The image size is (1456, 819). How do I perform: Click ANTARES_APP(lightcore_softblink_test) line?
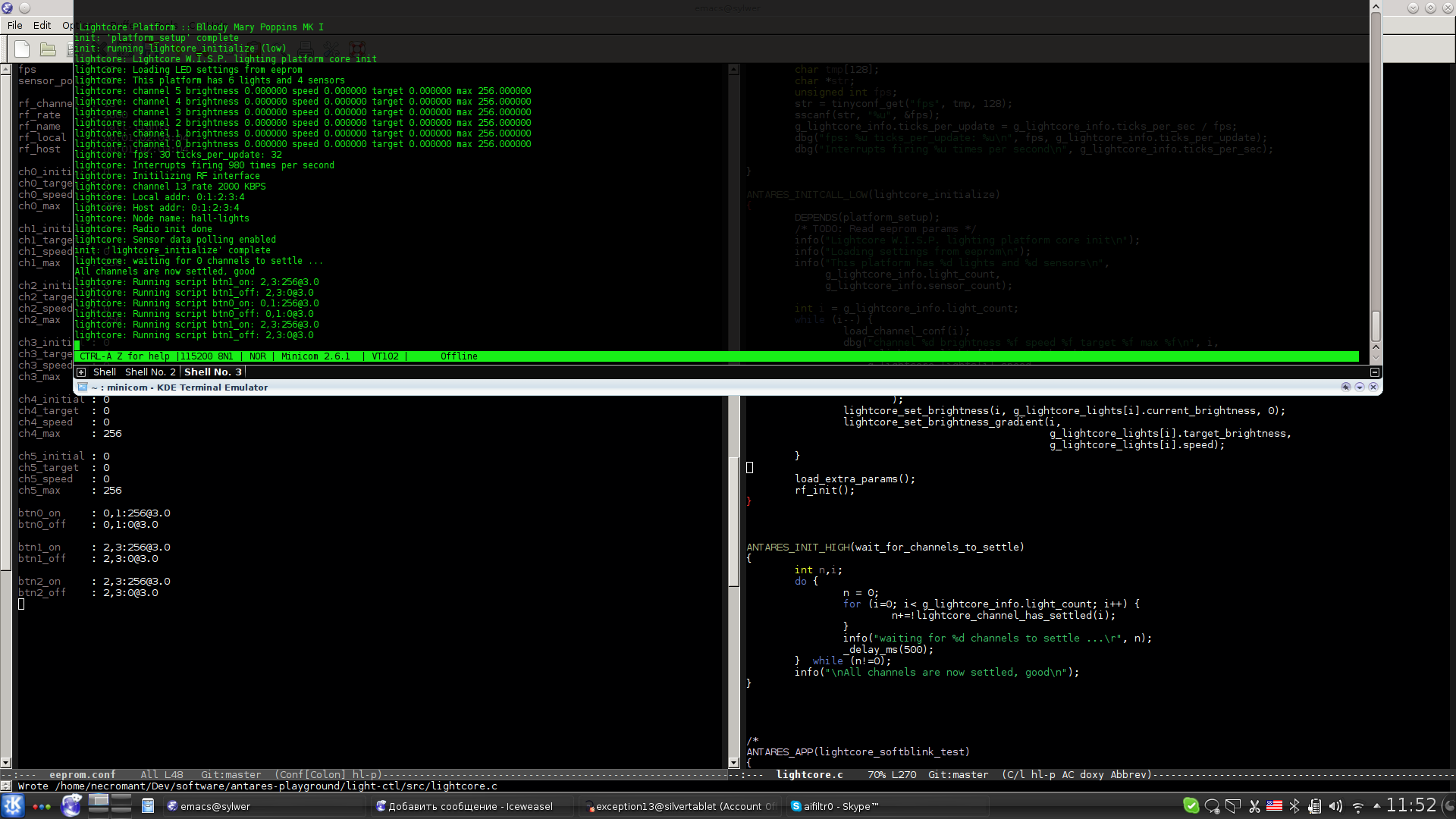[858, 752]
